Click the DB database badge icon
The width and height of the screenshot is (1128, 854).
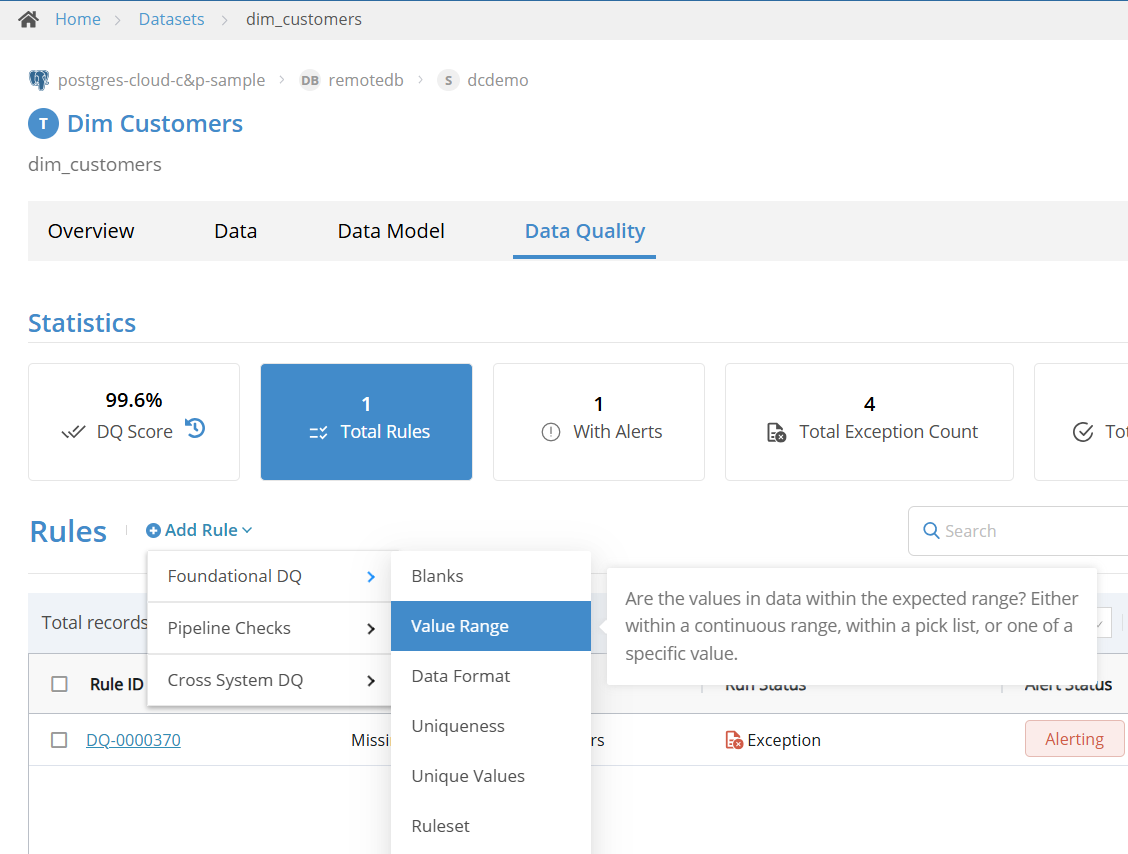[x=310, y=80]
